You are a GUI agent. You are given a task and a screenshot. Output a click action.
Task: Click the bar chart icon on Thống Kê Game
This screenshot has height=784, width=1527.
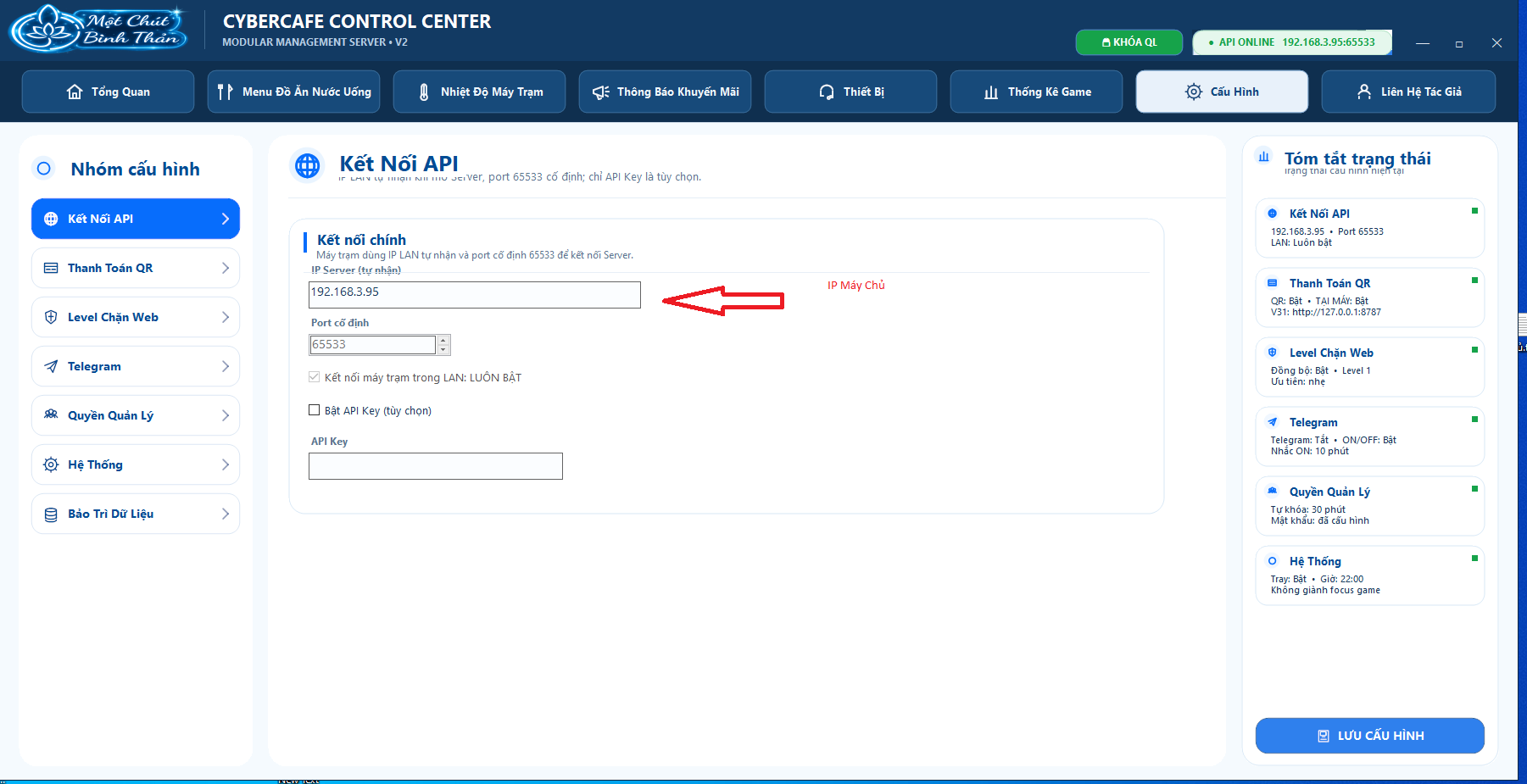pyautogui.click(x=991, y=92)
